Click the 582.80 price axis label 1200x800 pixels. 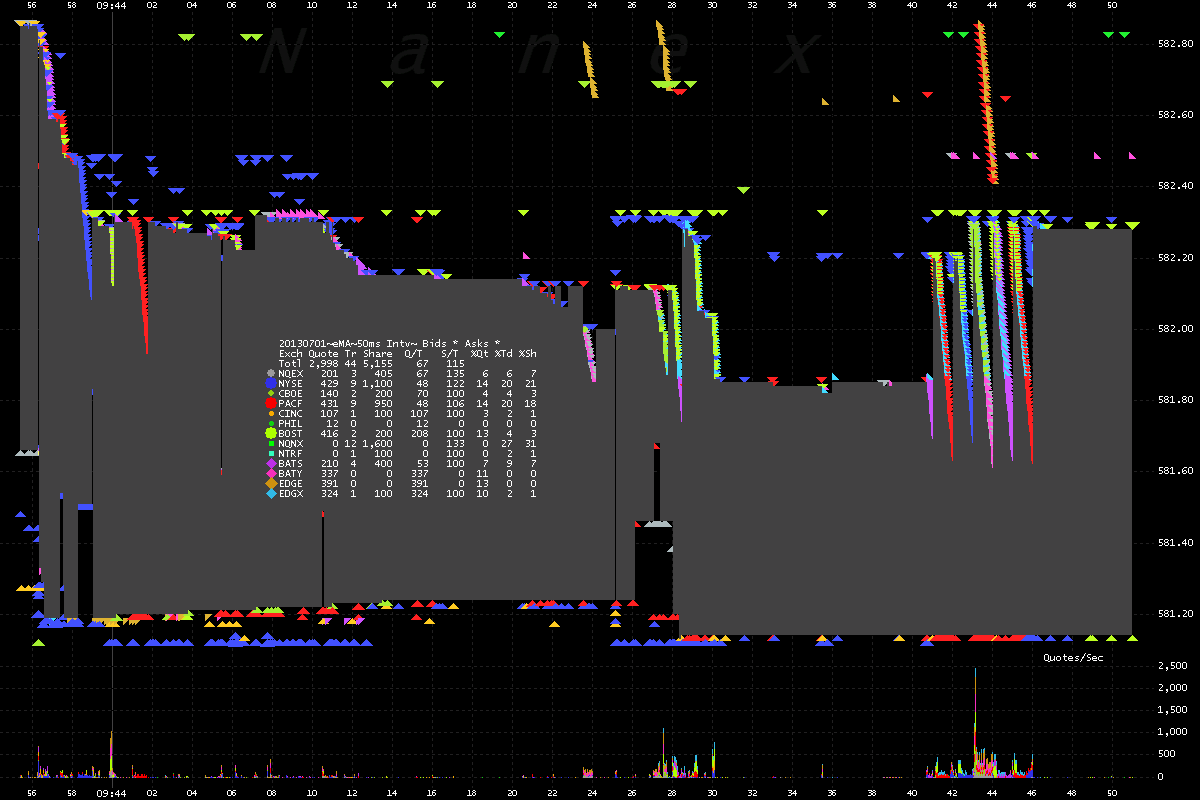1175,44
